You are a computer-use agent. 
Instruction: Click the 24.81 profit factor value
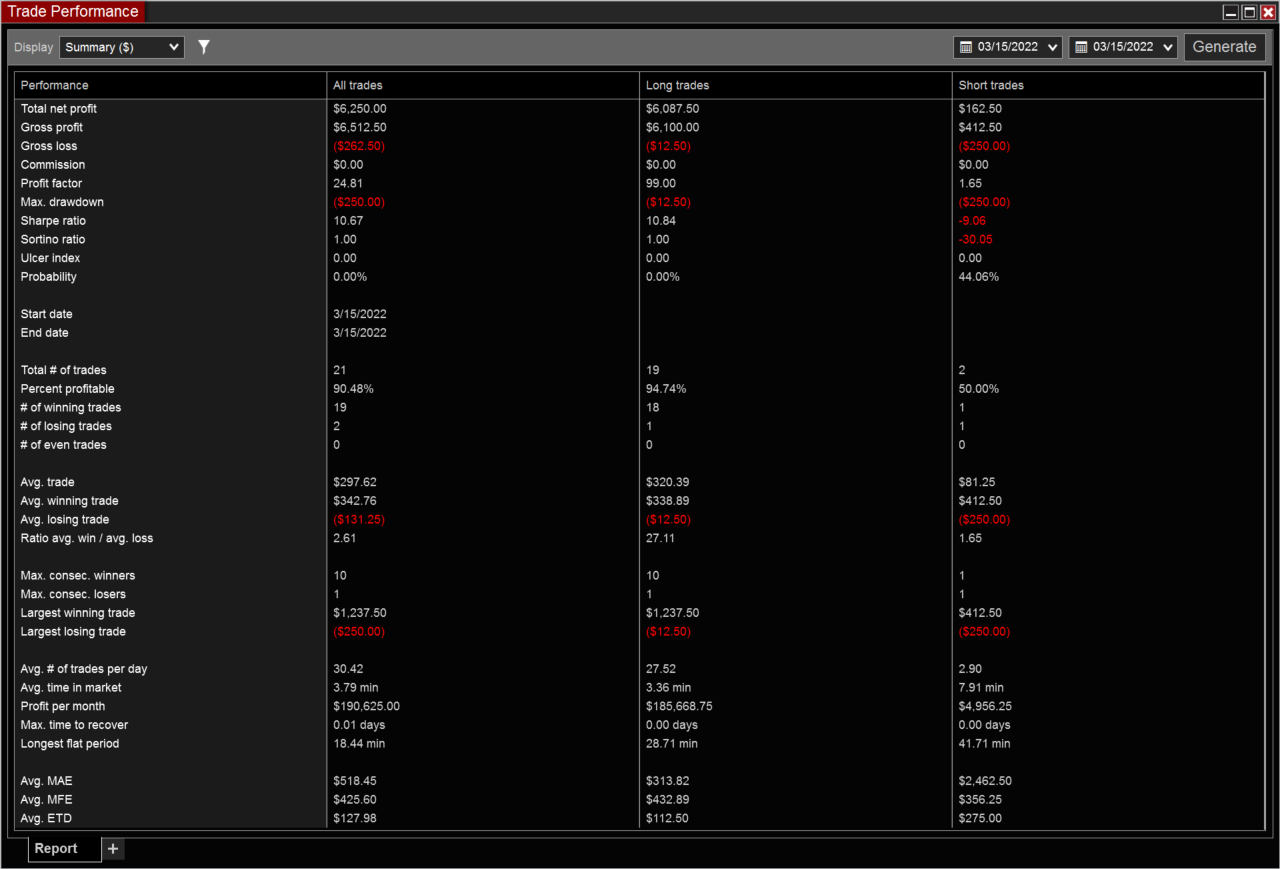[348, 183]
